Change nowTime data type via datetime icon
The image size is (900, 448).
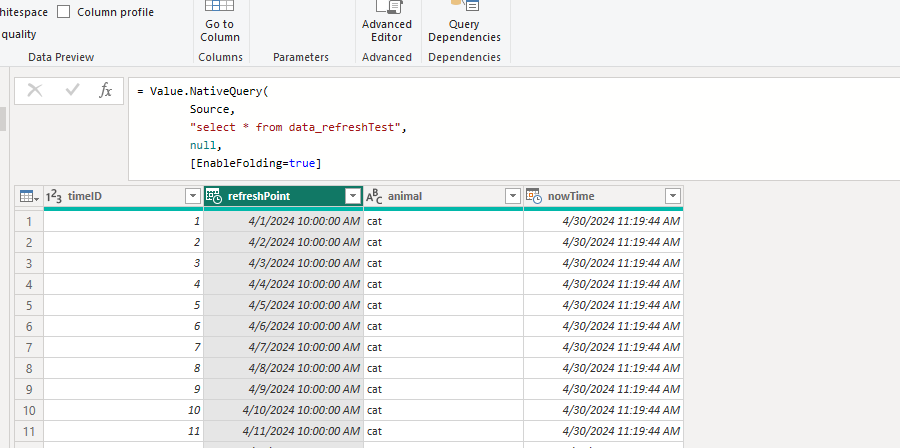(x=534, y=197)
